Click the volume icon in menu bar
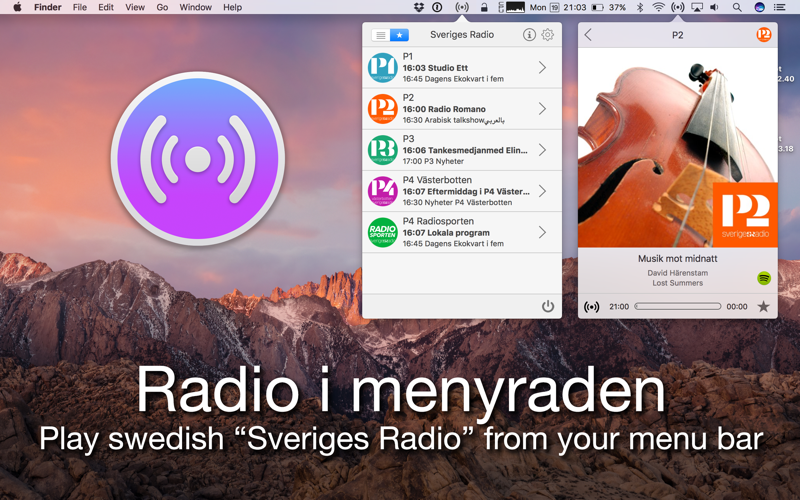 tap(715, 7)
